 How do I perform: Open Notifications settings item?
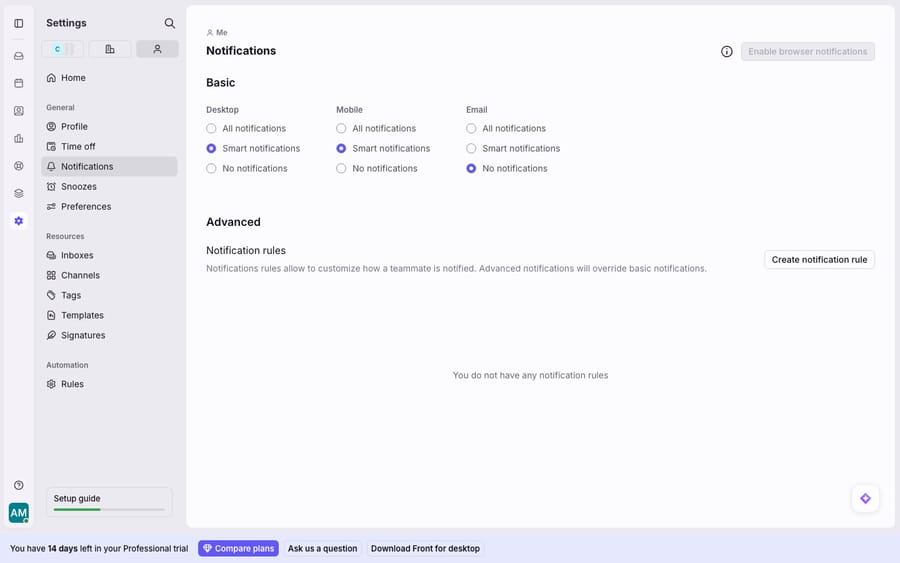coord(109,166)
